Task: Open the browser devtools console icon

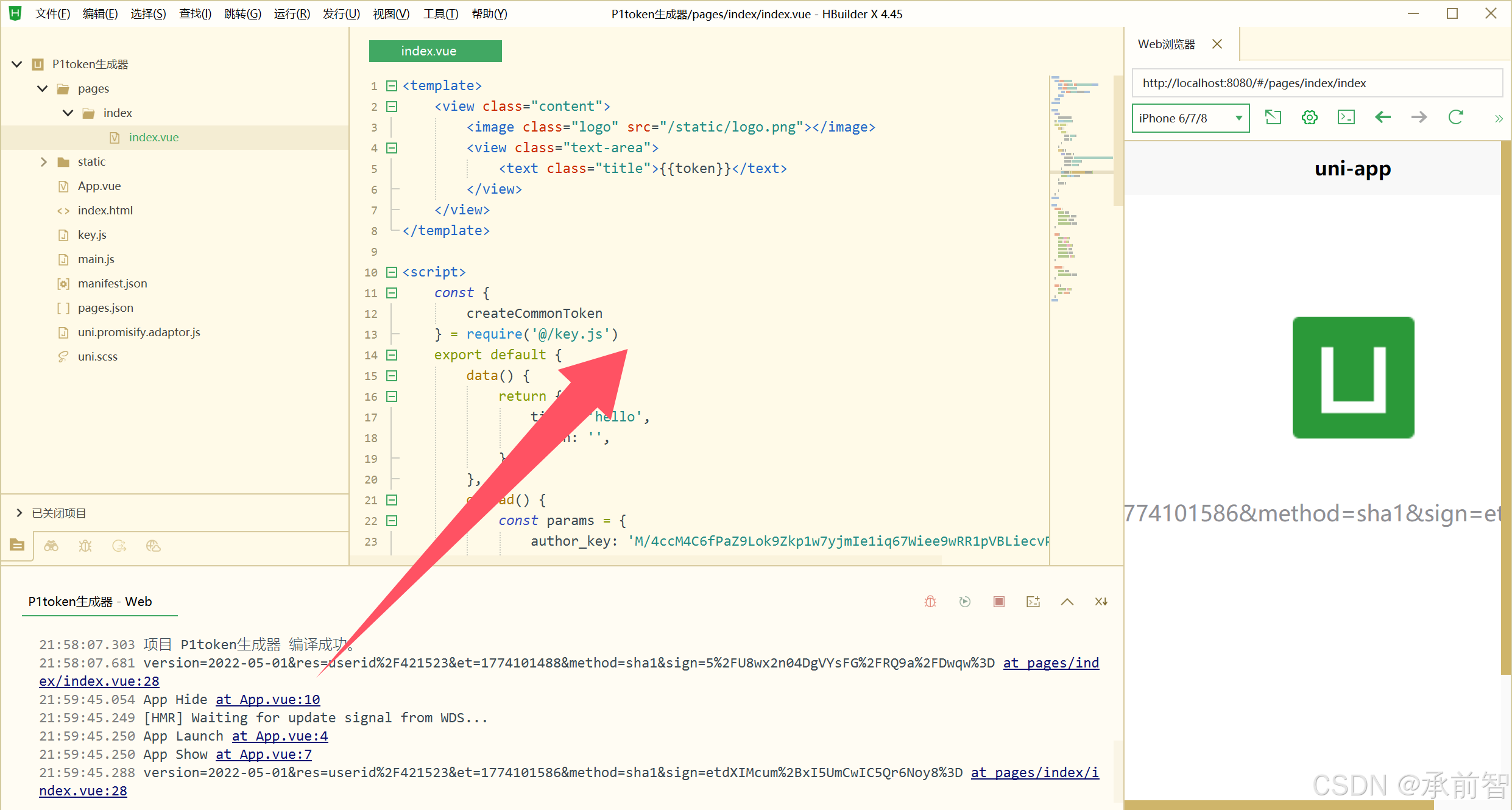Action: tap(1346, 118)
